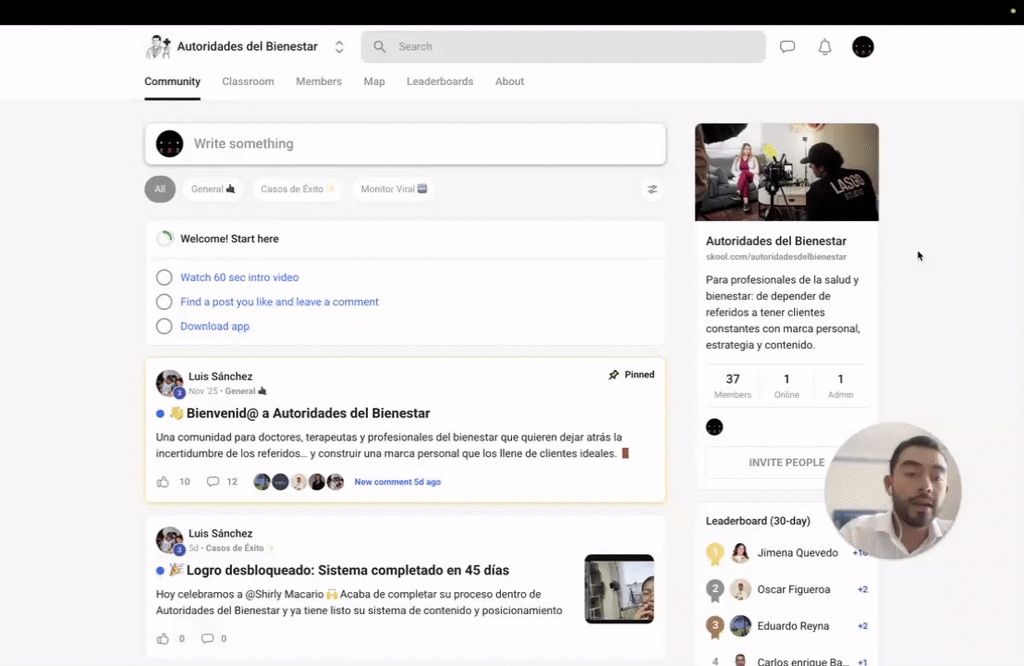
Task: View Jimena Quevedo's leaderboard avatar
Action: tap(739, 553)
